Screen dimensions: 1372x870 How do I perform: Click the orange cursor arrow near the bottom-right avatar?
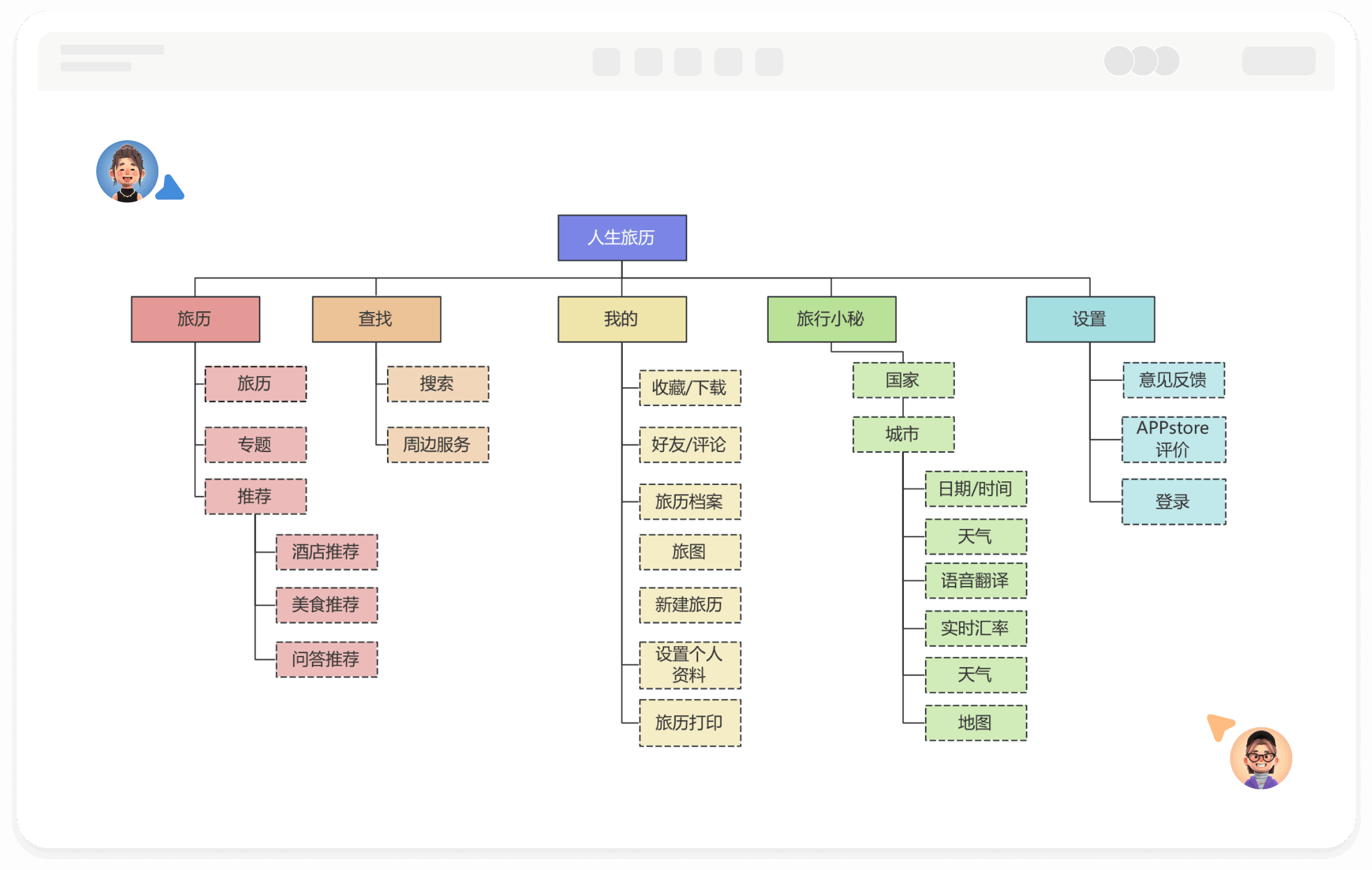[x=1221, y=726]
